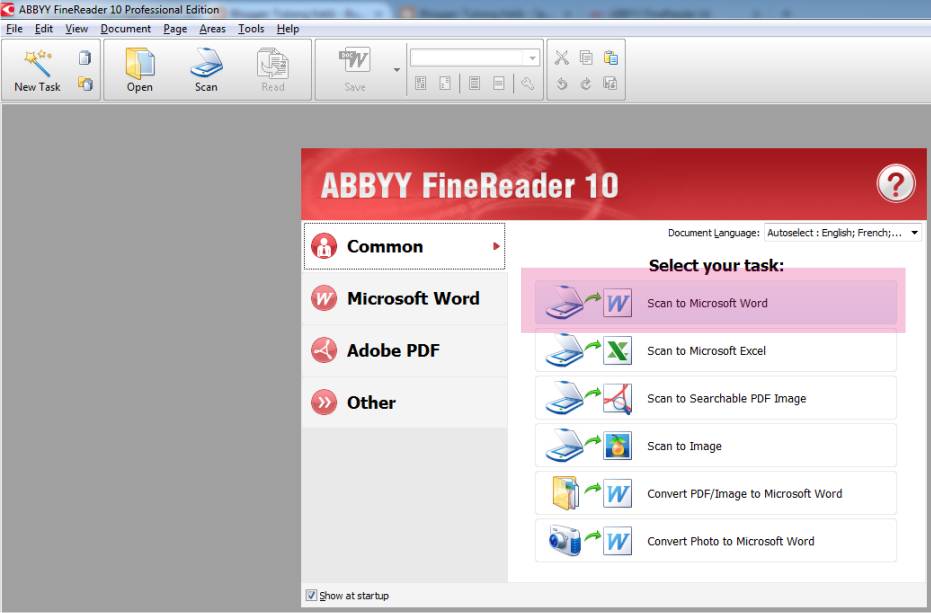The image size is (931, 613).
Task: Choose Convert PDF/Image to Microsoft Word
Action: pos(715,494)
